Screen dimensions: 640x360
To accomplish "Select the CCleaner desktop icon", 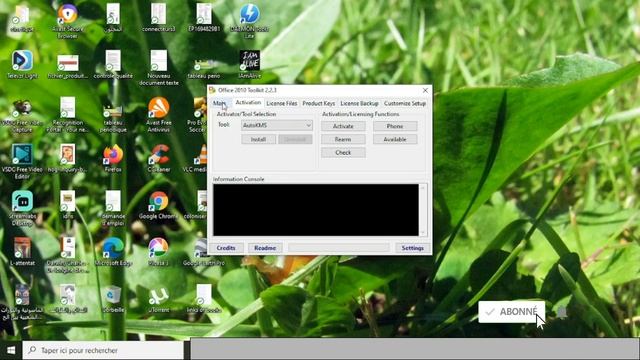I will (159, 158).
